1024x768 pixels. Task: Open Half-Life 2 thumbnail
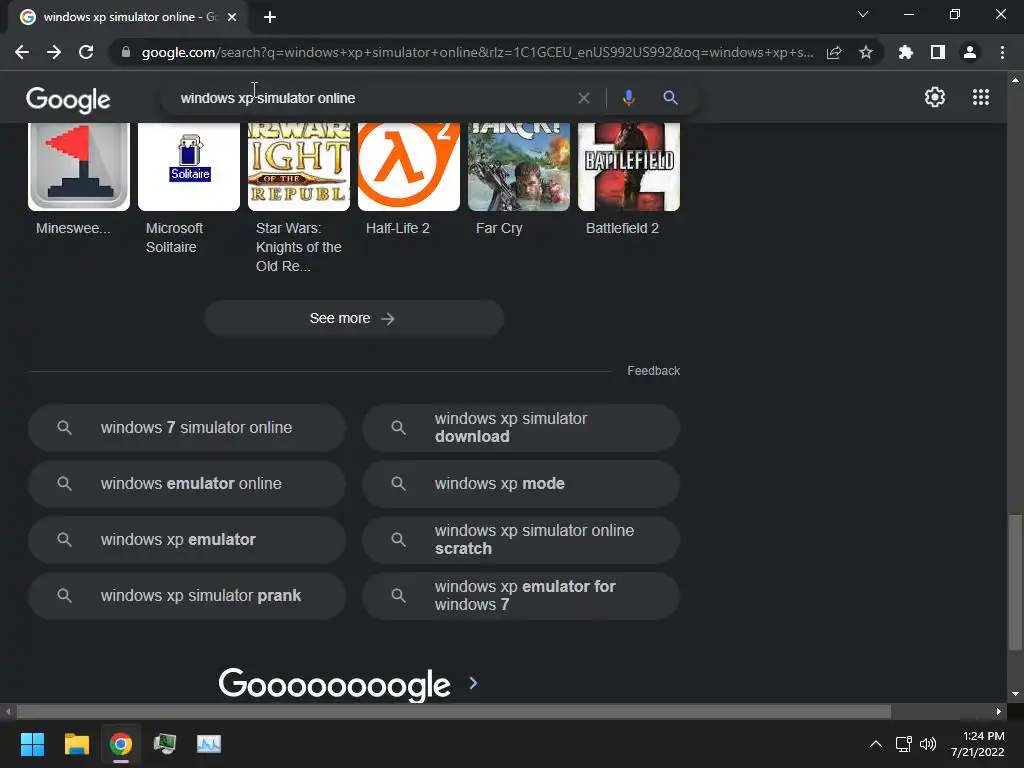409,167
